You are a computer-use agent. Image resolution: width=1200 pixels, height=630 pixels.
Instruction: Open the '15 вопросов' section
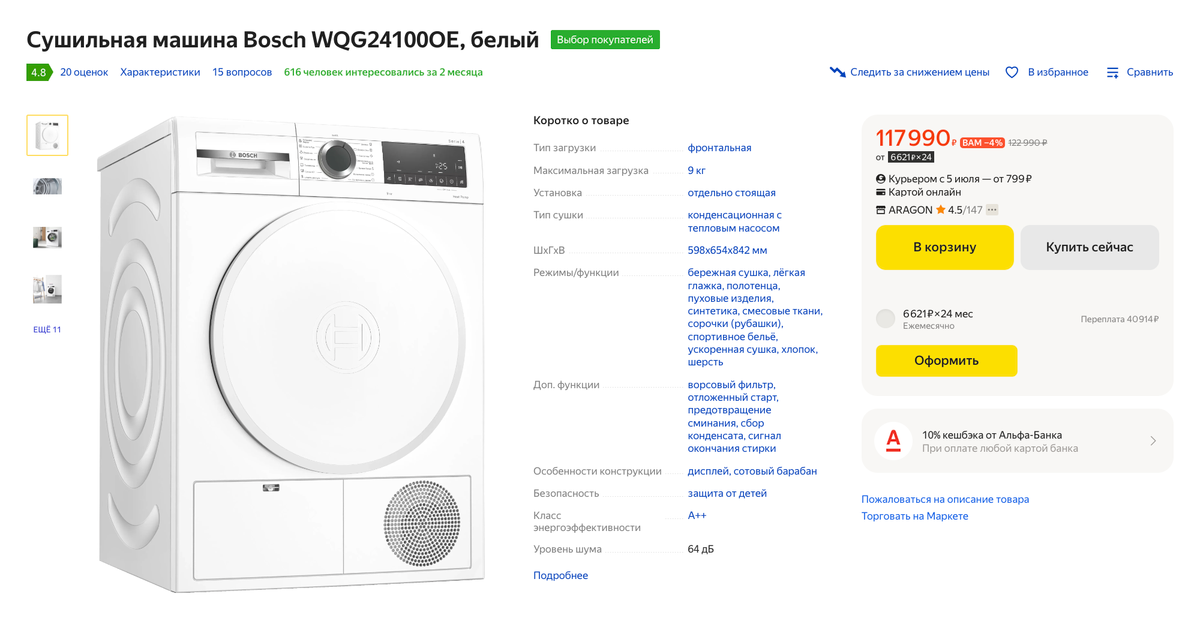pyautogui.click(x=242, y=72)
